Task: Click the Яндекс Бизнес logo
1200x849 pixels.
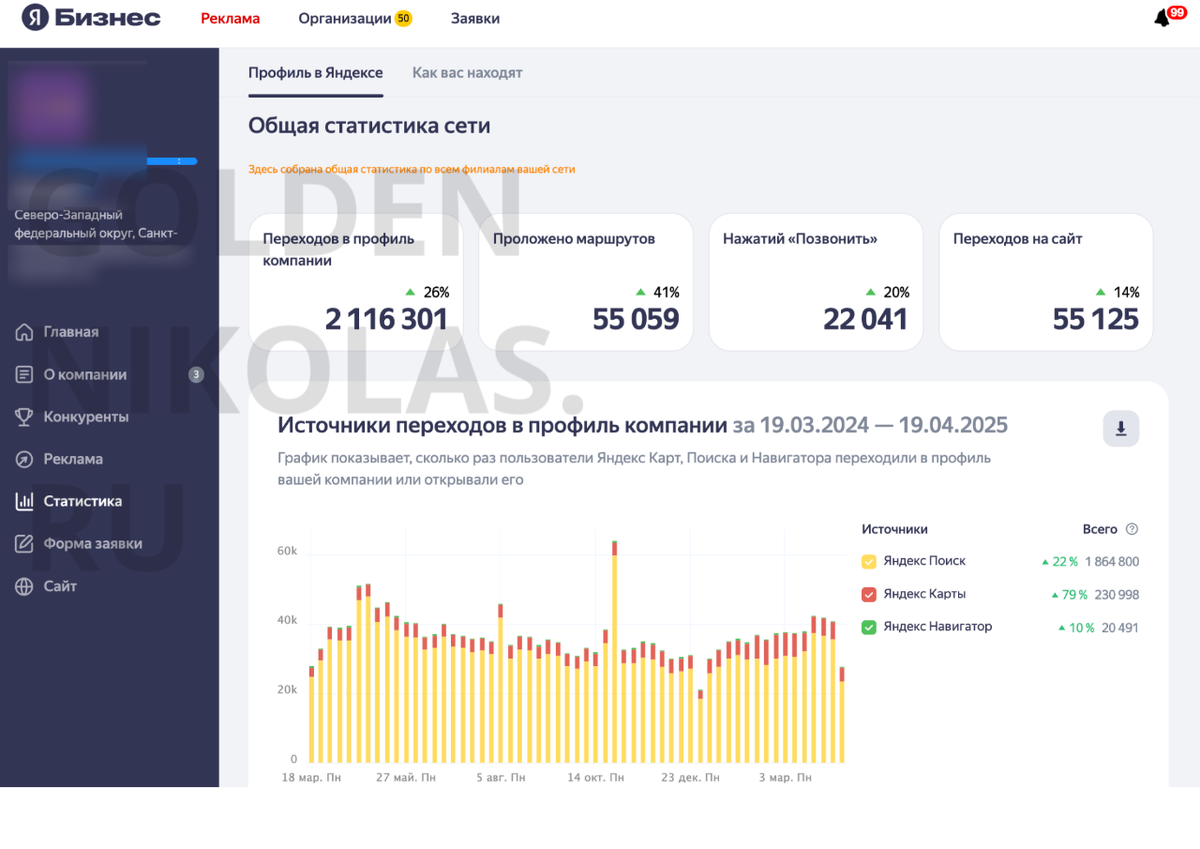Action: 91,18
